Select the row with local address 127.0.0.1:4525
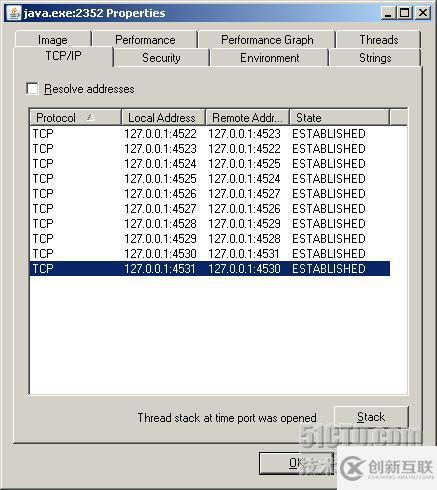This screenshot has width=437, height=490. click(x=210, y=179)
